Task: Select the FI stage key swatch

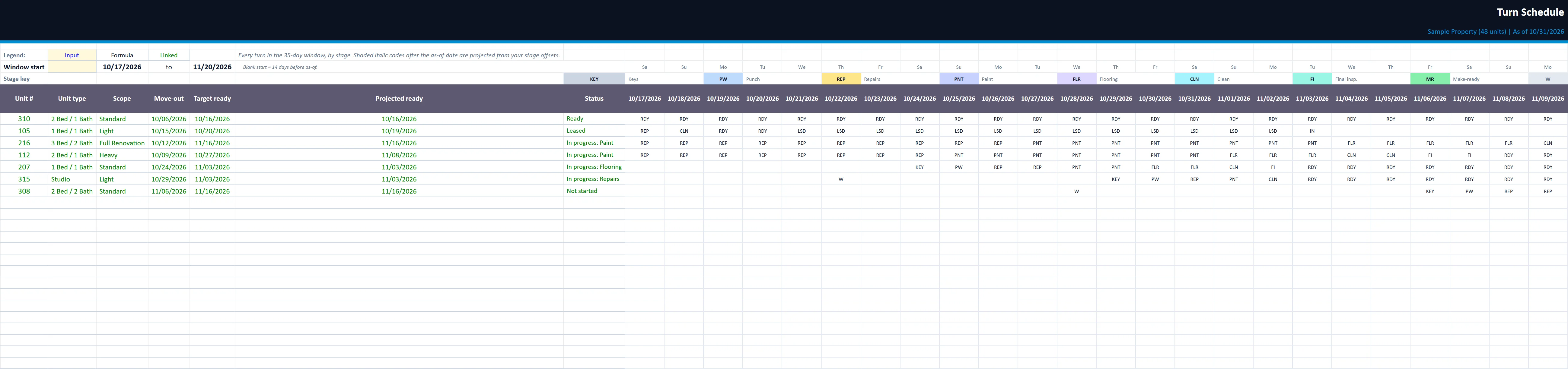Action: 1312,79
